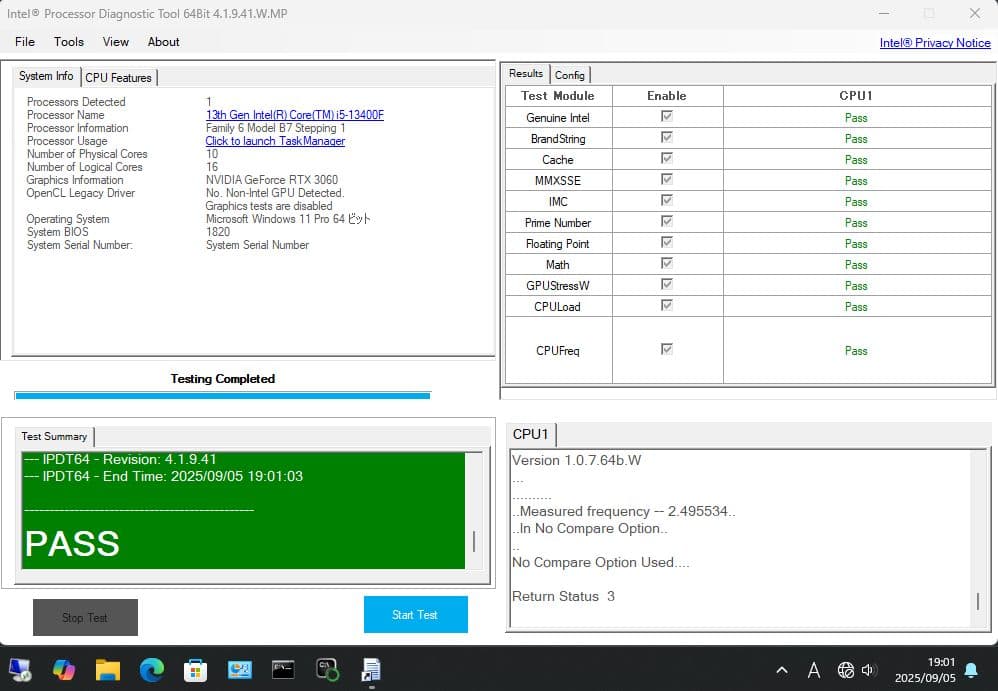
Task: Open the Microsoft Store taskbar icon
Action: pos(195,670)
